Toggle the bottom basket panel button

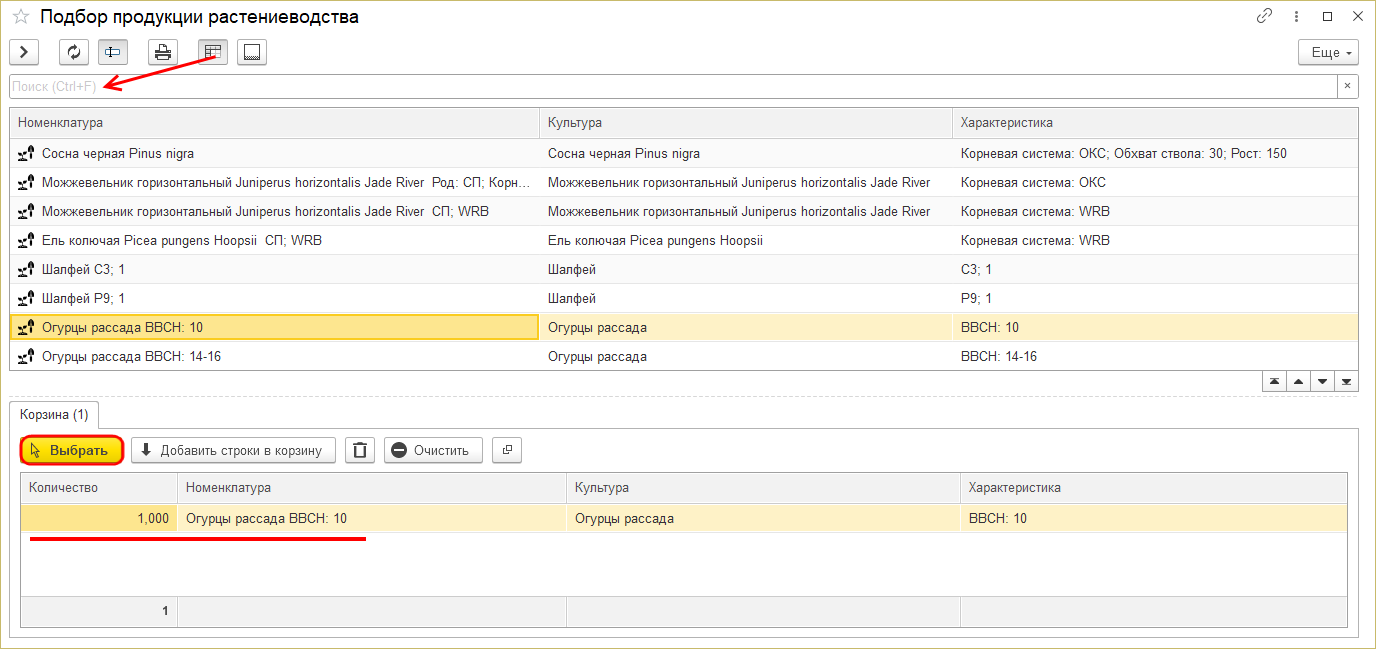tap(251, 52)
